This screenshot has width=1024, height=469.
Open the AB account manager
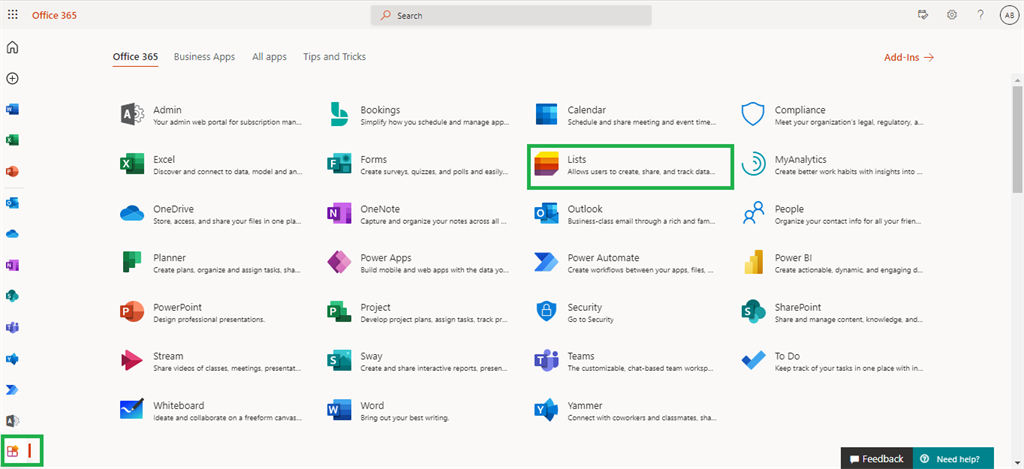pyautogui.click(x=1009, y=15)
